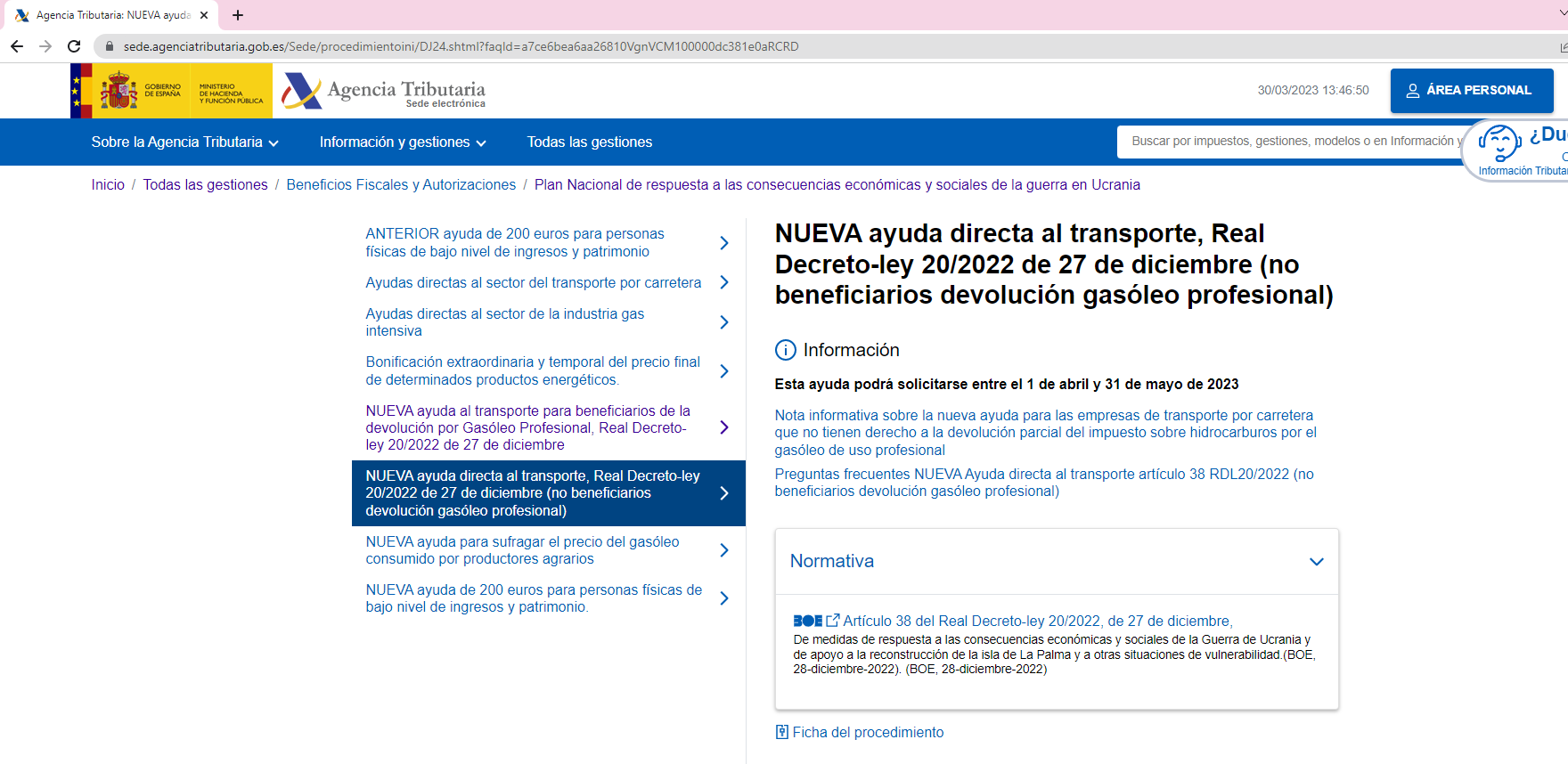
Task: Collapse the Normativa section
Action: [1316, 561]
